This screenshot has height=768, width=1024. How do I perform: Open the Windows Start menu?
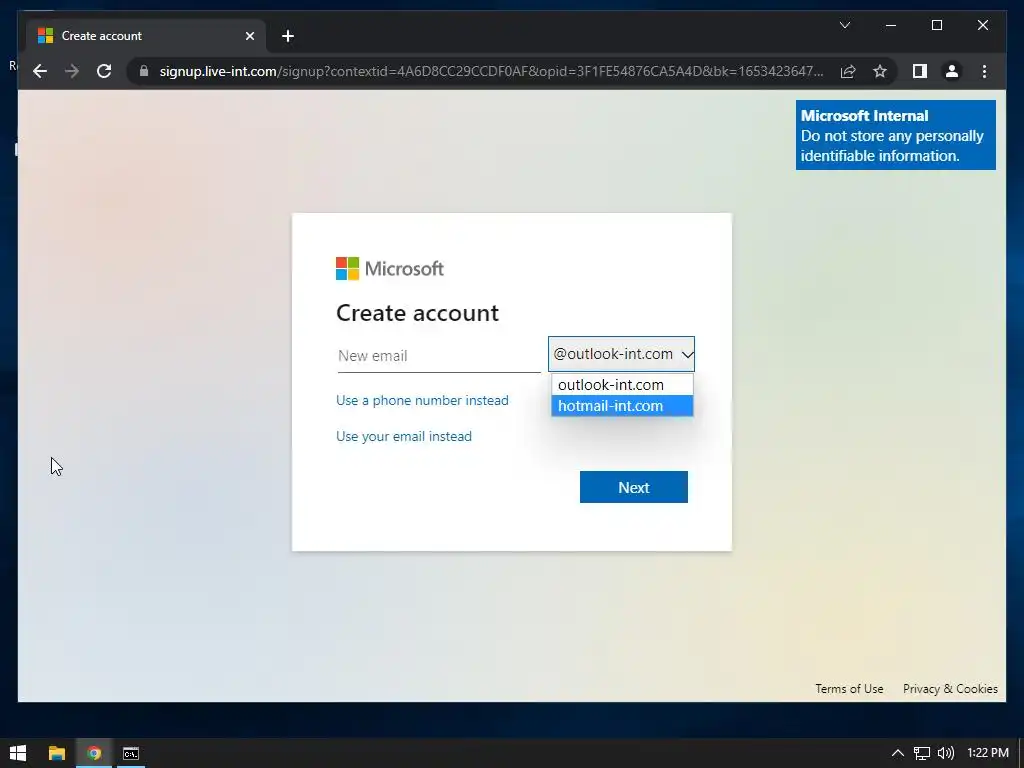18,753
